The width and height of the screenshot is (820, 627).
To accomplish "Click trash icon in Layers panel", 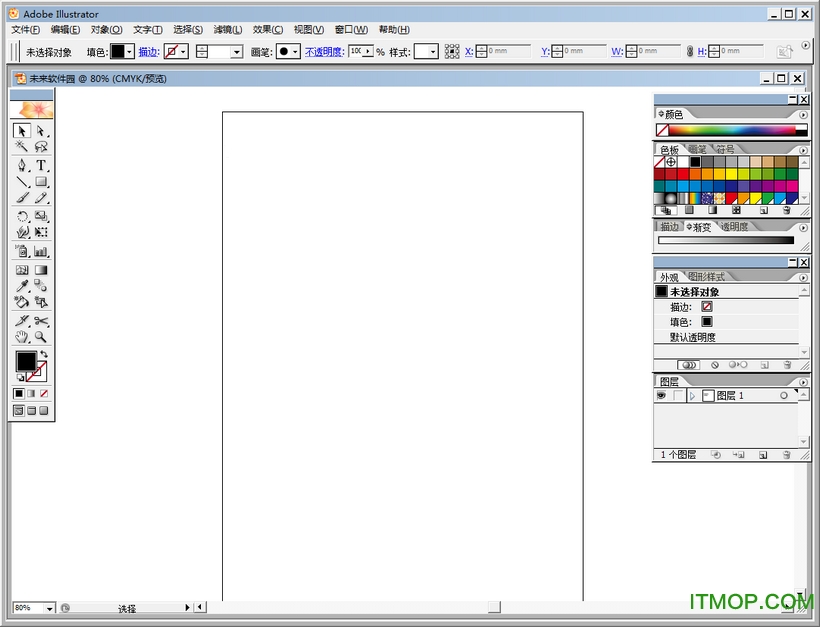I will [787, 455].
